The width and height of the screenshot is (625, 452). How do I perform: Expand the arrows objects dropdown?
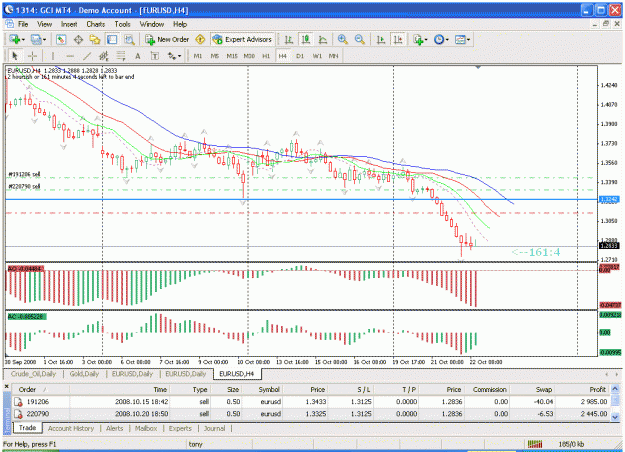(179, 56)
